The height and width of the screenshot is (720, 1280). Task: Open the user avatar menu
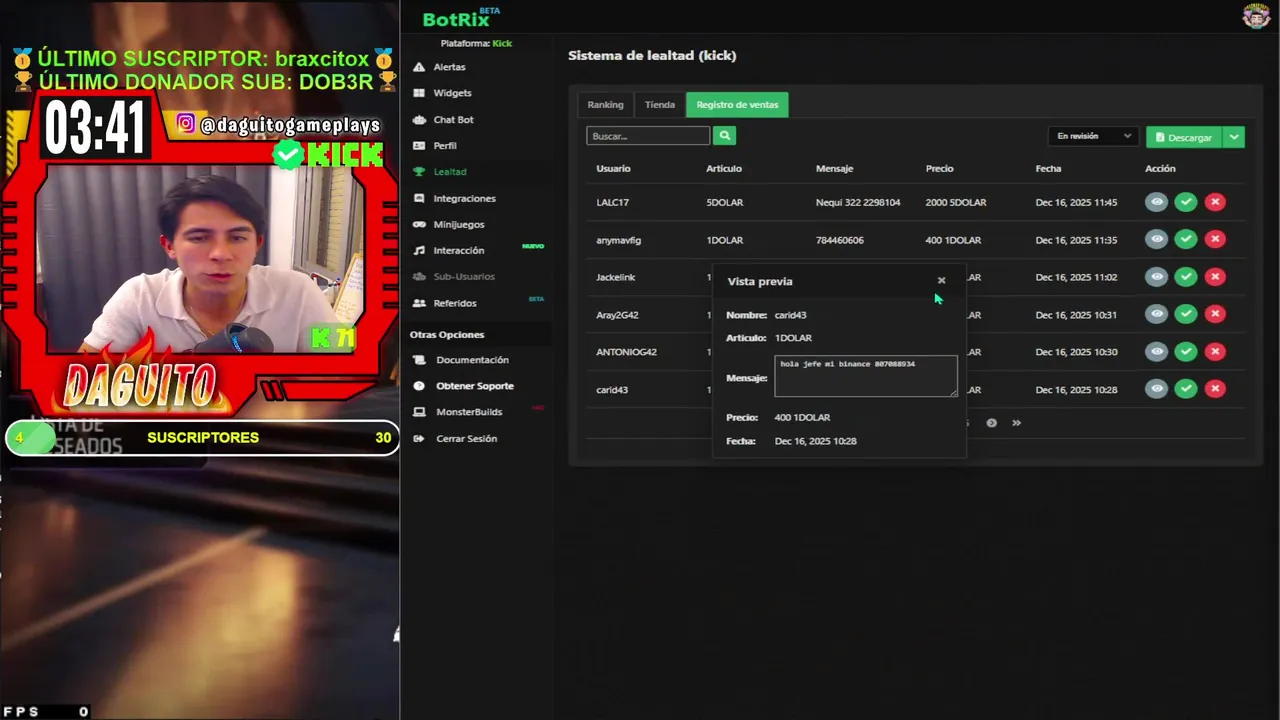[1256, 16]
